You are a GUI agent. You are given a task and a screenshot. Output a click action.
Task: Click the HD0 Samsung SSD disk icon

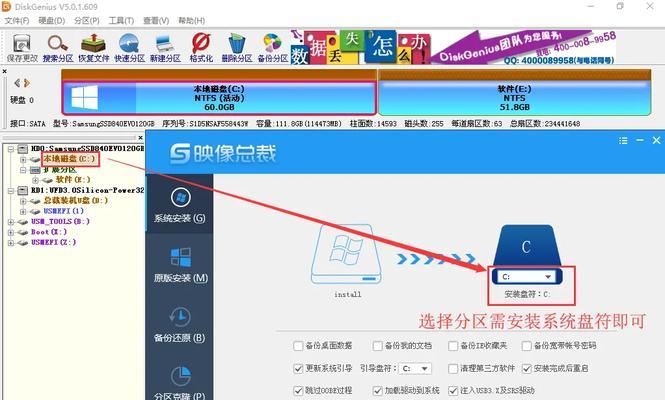(x=22, y=148)
